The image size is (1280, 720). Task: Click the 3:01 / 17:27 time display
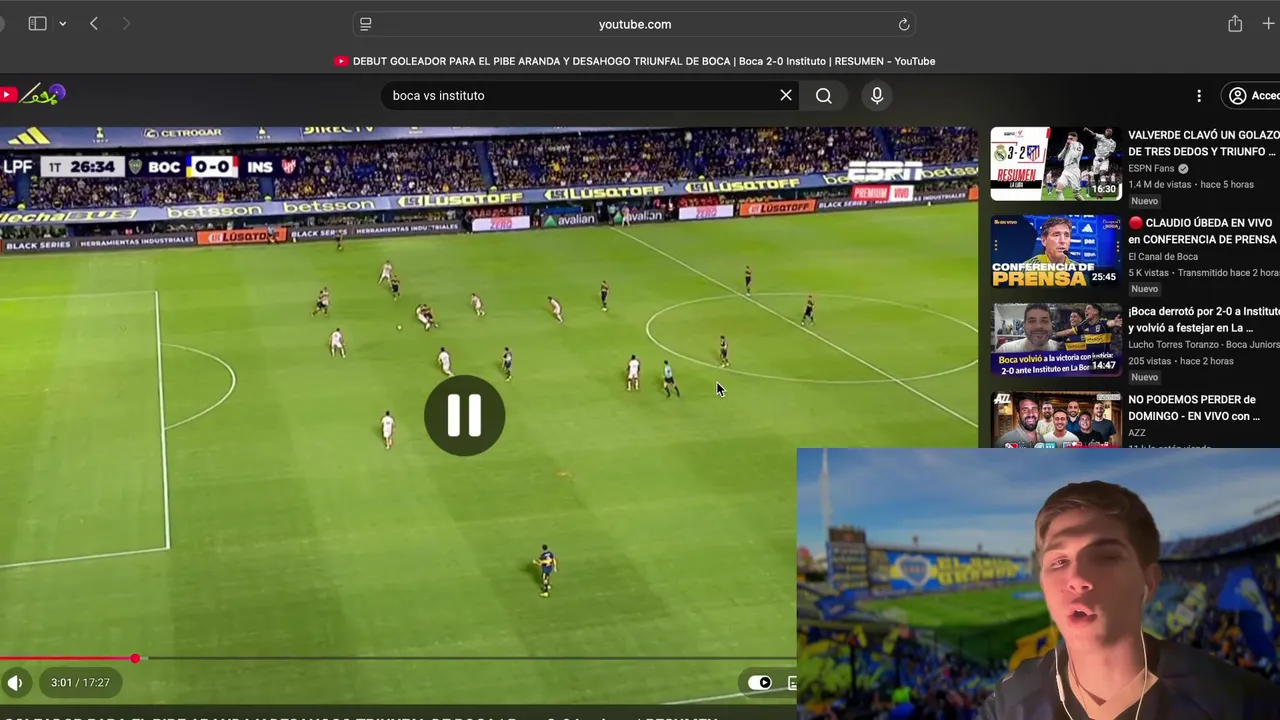(x=80, y=683)
